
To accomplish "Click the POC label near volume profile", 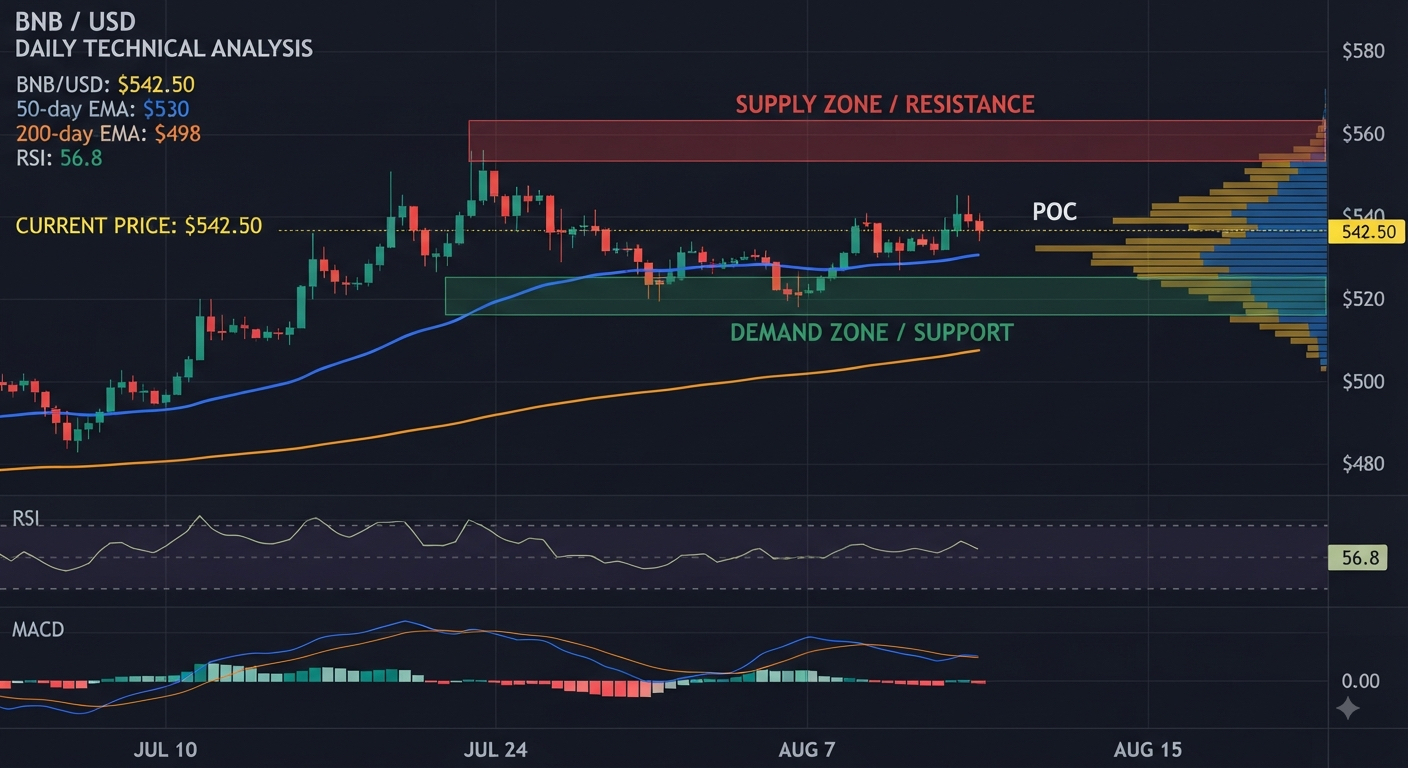I will coord(1054,212).
